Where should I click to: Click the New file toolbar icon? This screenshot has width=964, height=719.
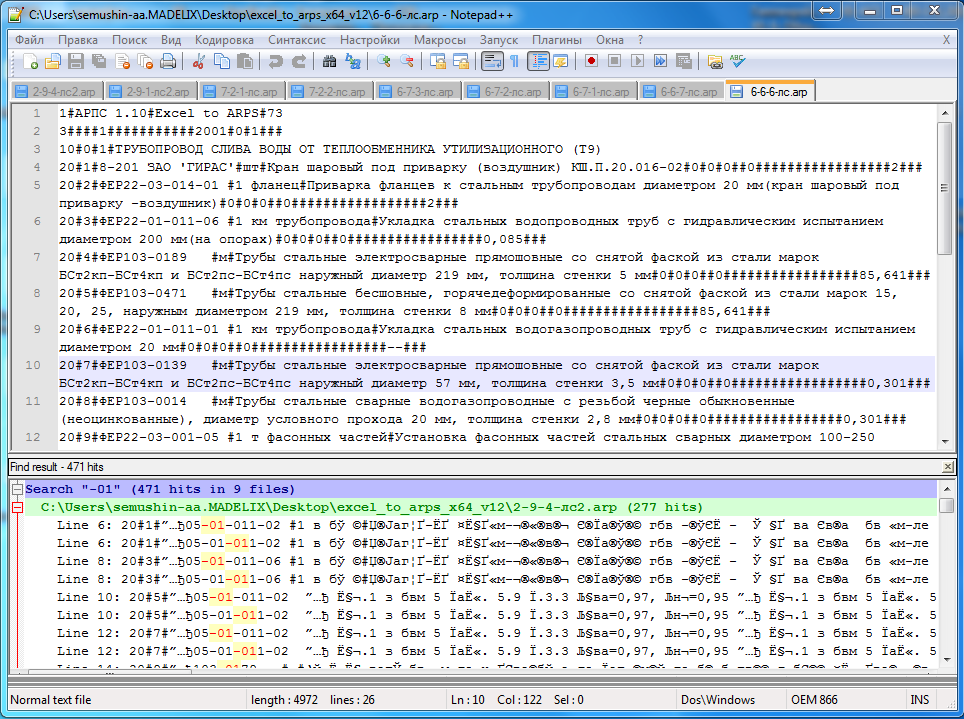pyautogui.click(x=31, y=62)
